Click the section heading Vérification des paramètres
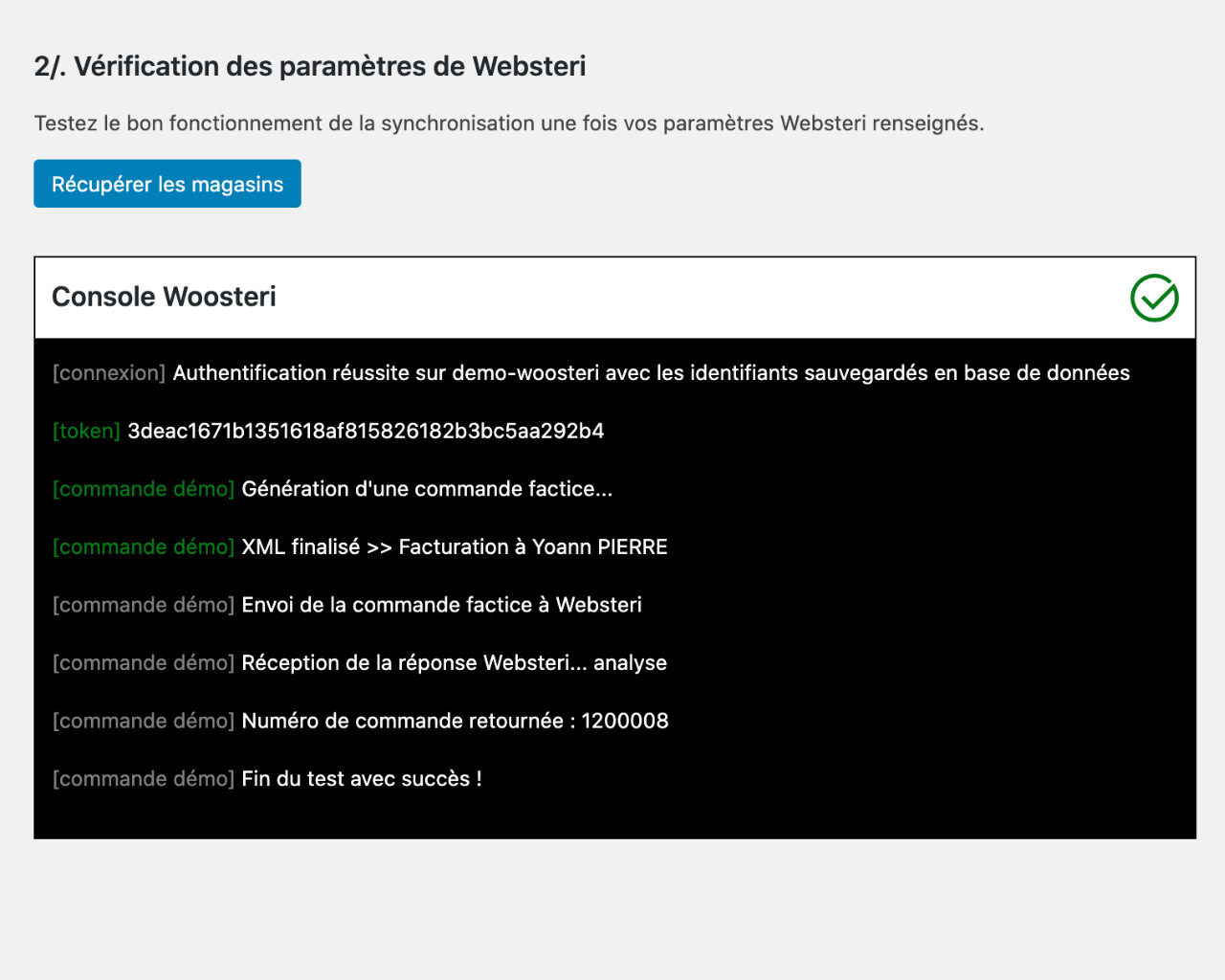This screenshot has width=1225, height=980. [310, 66]
